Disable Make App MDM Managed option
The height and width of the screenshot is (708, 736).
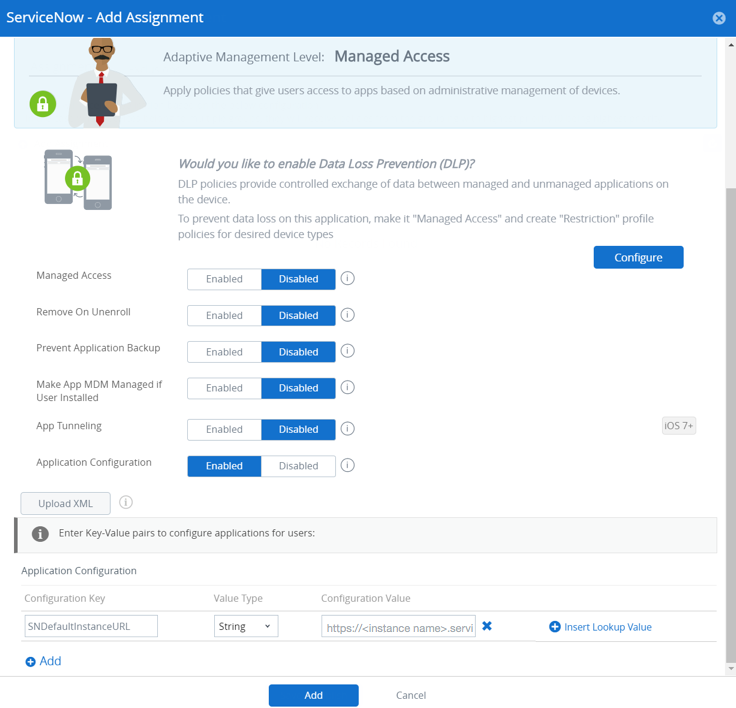(x=299, y=388)
